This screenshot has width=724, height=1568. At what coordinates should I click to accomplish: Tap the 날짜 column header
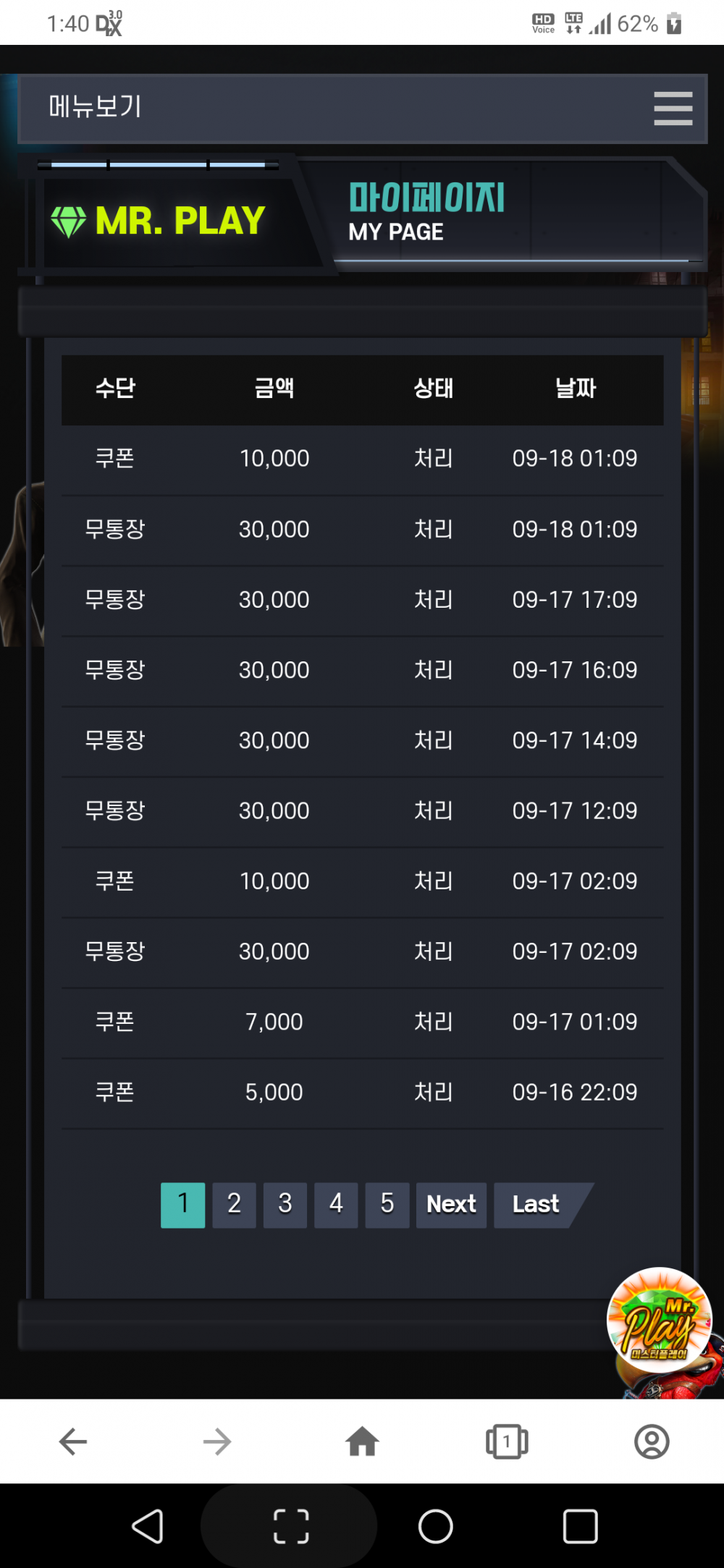575,389
